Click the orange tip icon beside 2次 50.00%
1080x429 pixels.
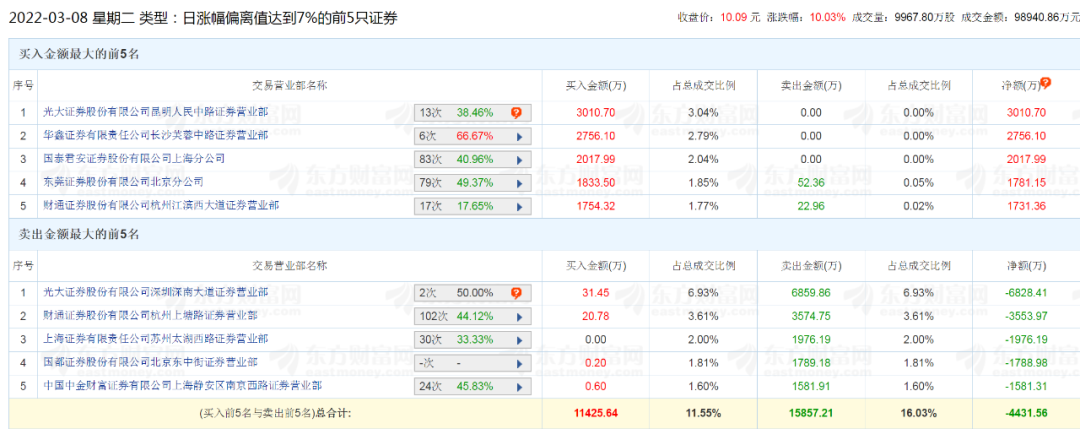pyautogui.click(x=516, y=293)
